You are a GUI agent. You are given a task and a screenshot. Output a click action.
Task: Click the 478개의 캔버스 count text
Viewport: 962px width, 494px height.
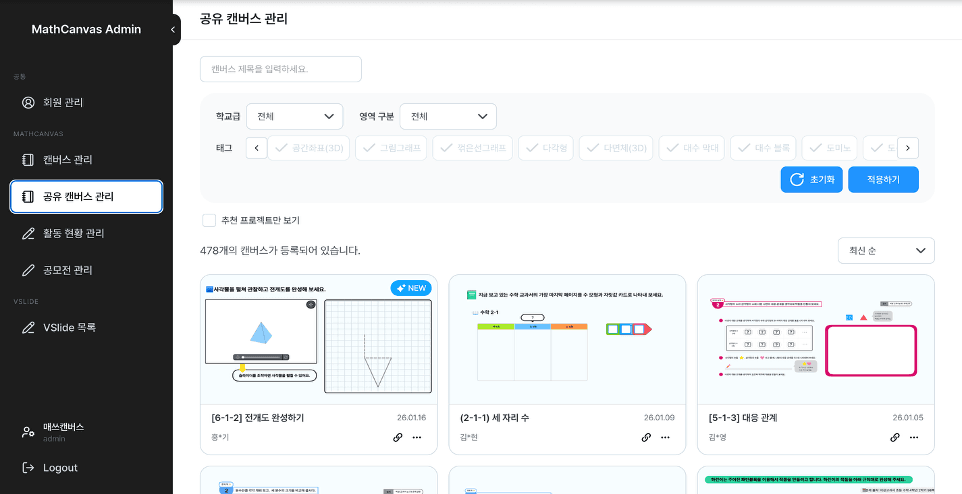click(x=280, y=250)
